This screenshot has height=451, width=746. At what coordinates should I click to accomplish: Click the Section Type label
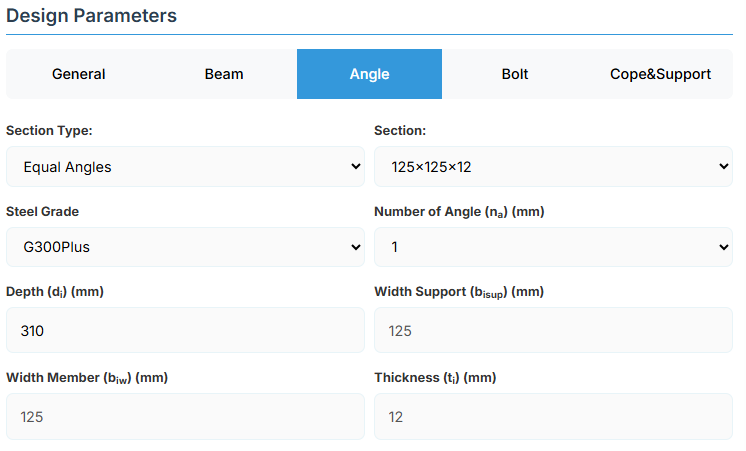tap(50, 130)
